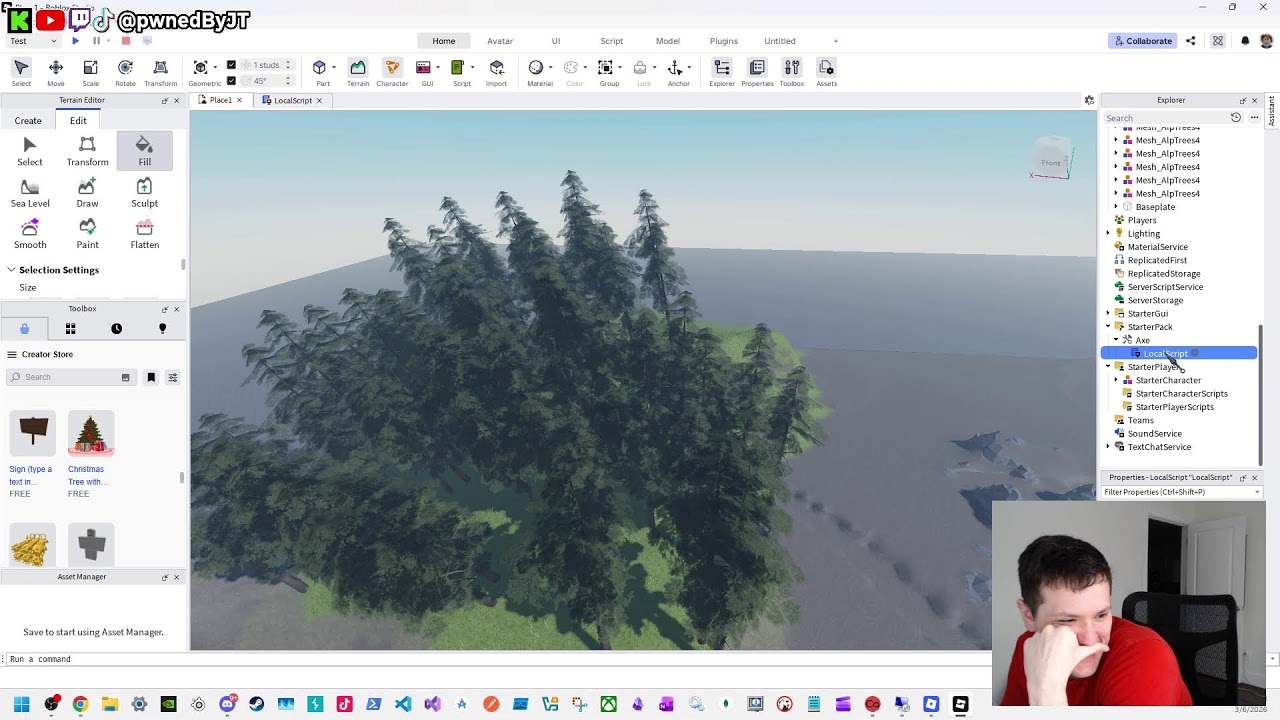Click the ribbon Select arrow tool

point(21,72)
